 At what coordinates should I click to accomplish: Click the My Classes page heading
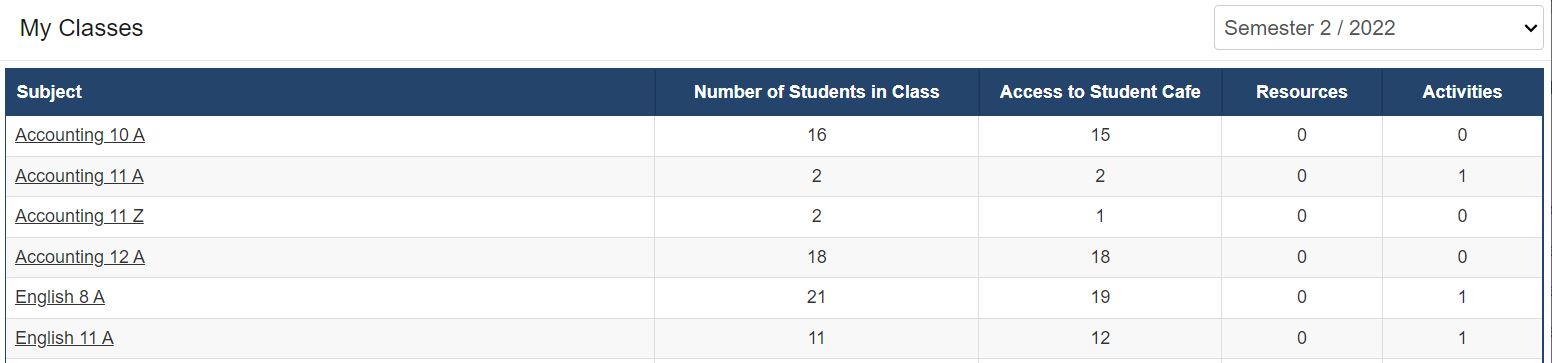click(82, 28)
